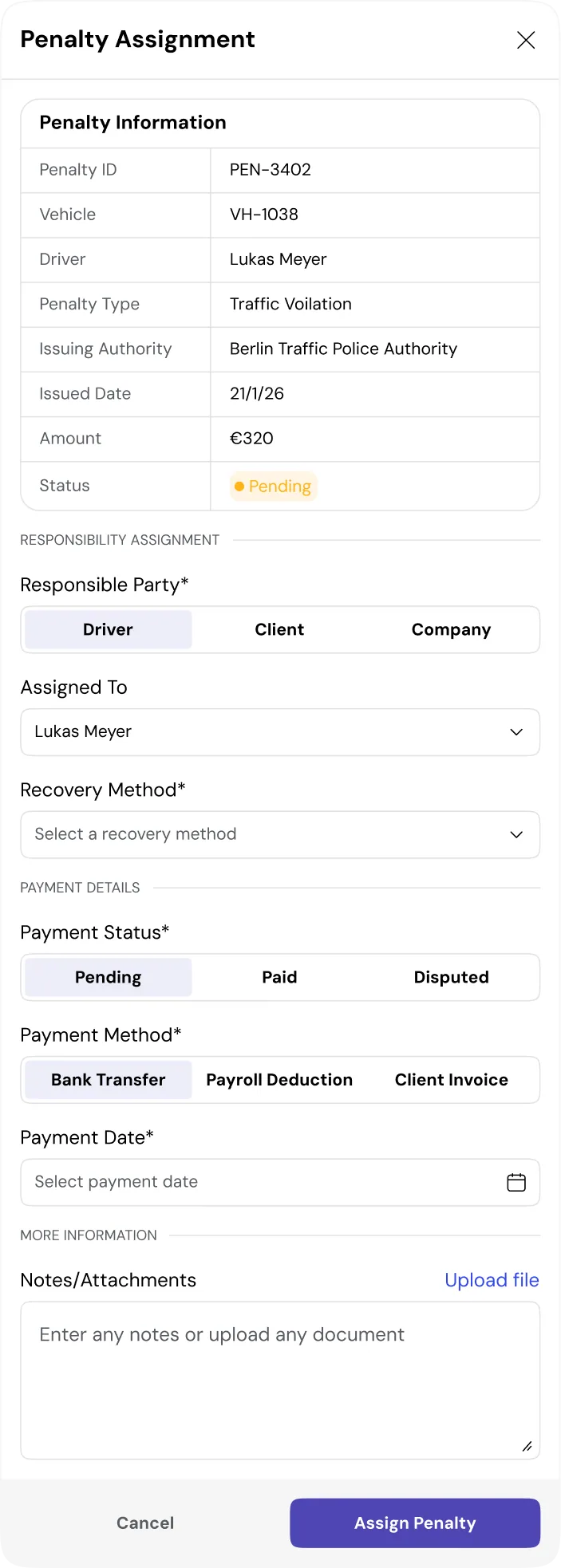Click the Cancel button
This screenshot has height=1568, width=561.
[x=144, y=1523]
